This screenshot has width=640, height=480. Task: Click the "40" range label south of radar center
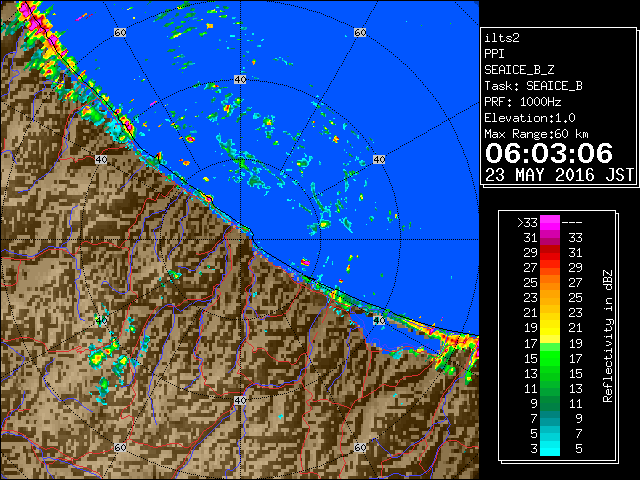pos(240,400)
